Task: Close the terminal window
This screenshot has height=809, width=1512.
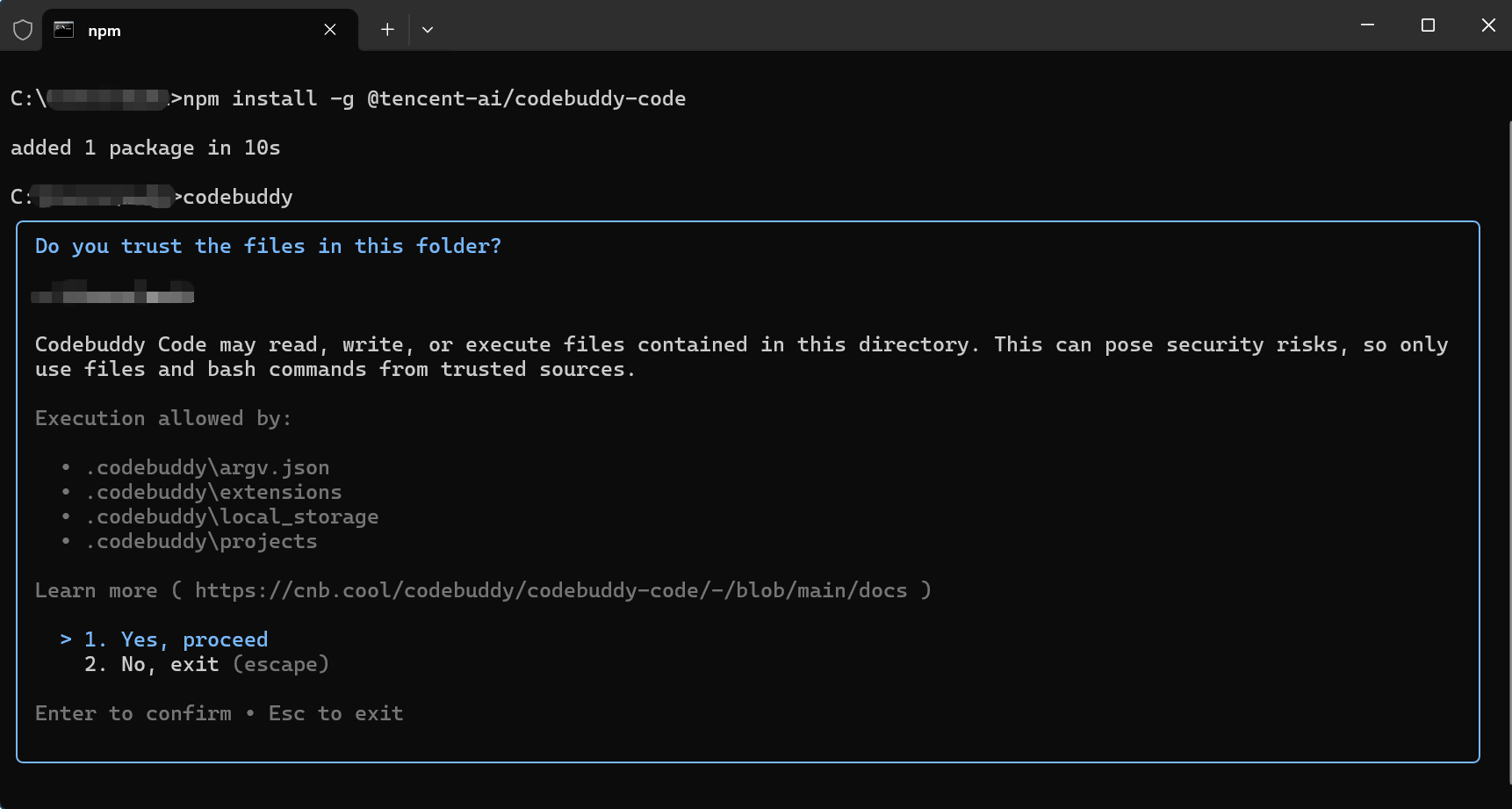Action: coord(1488,25)
